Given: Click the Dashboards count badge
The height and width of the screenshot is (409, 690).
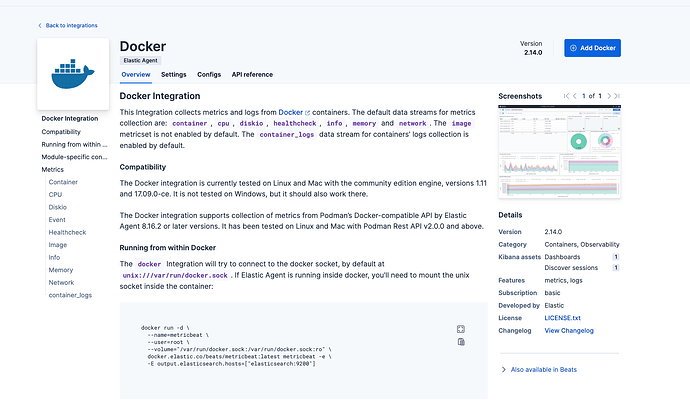Looking at the screenshot, I should pos(616,257).
